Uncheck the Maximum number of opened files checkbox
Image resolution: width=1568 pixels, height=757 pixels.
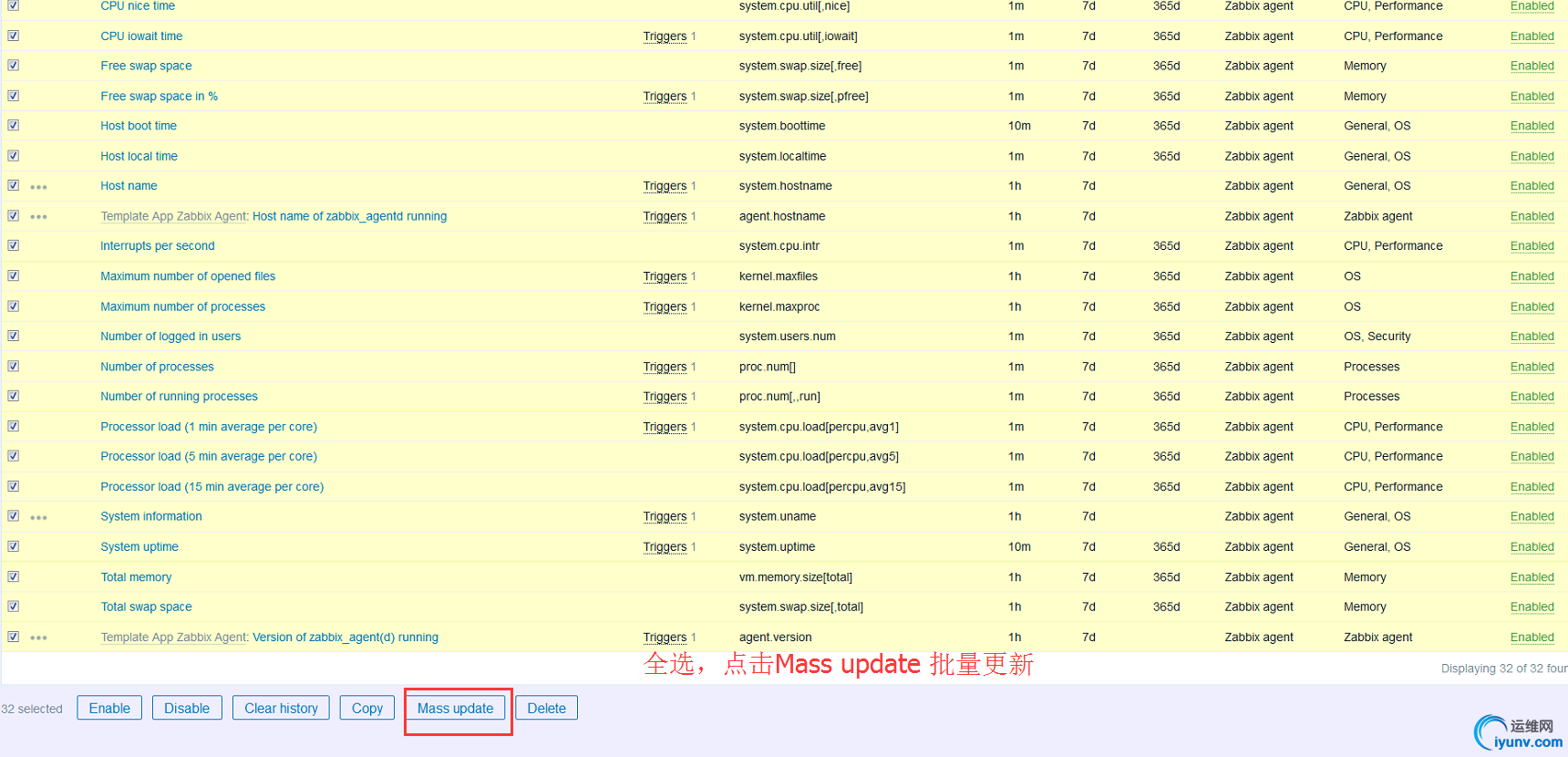(x=14, y=275)
